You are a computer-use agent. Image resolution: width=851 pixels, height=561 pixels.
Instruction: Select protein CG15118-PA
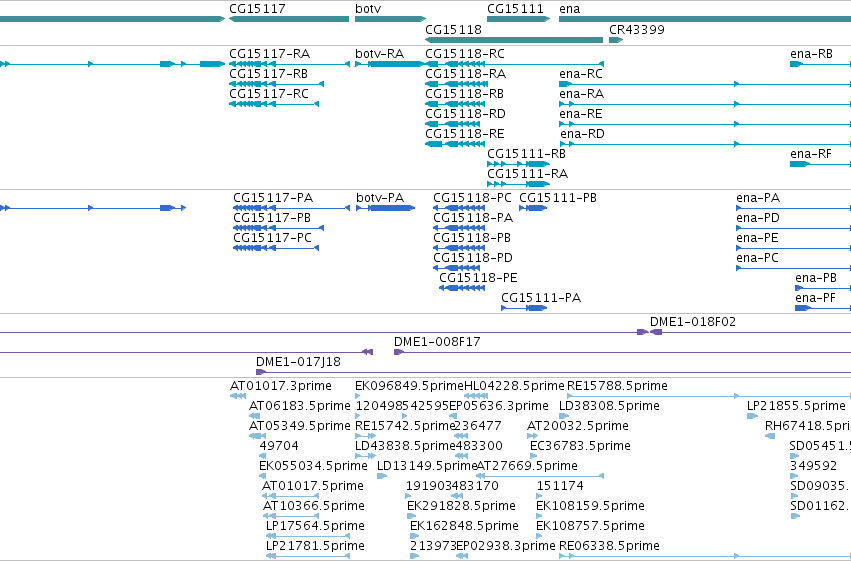point(473,218)
